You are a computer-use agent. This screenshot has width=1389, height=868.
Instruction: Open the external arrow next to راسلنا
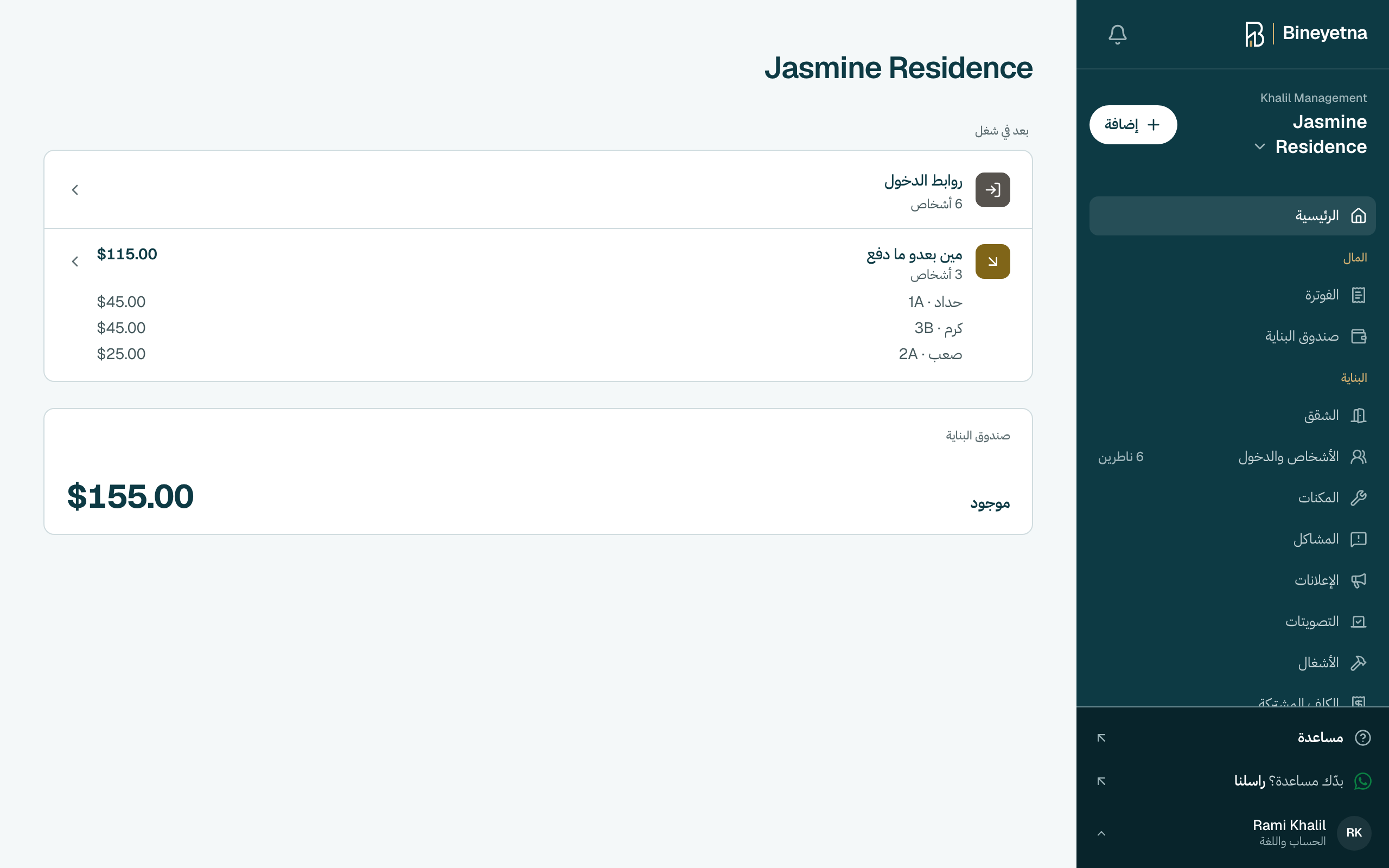(x=1101, y=781)
